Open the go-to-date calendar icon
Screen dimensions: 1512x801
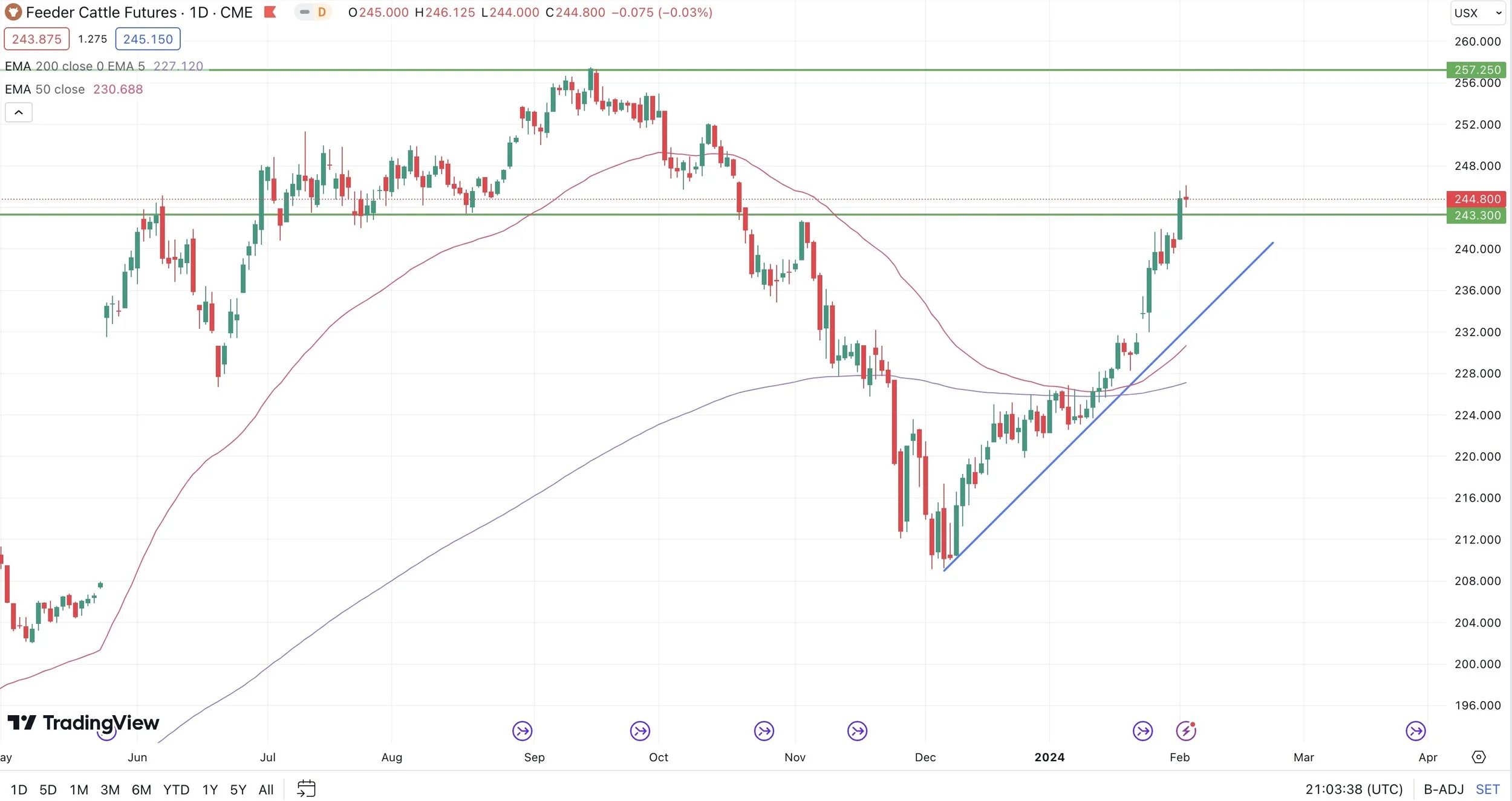[x=306, y=789]
